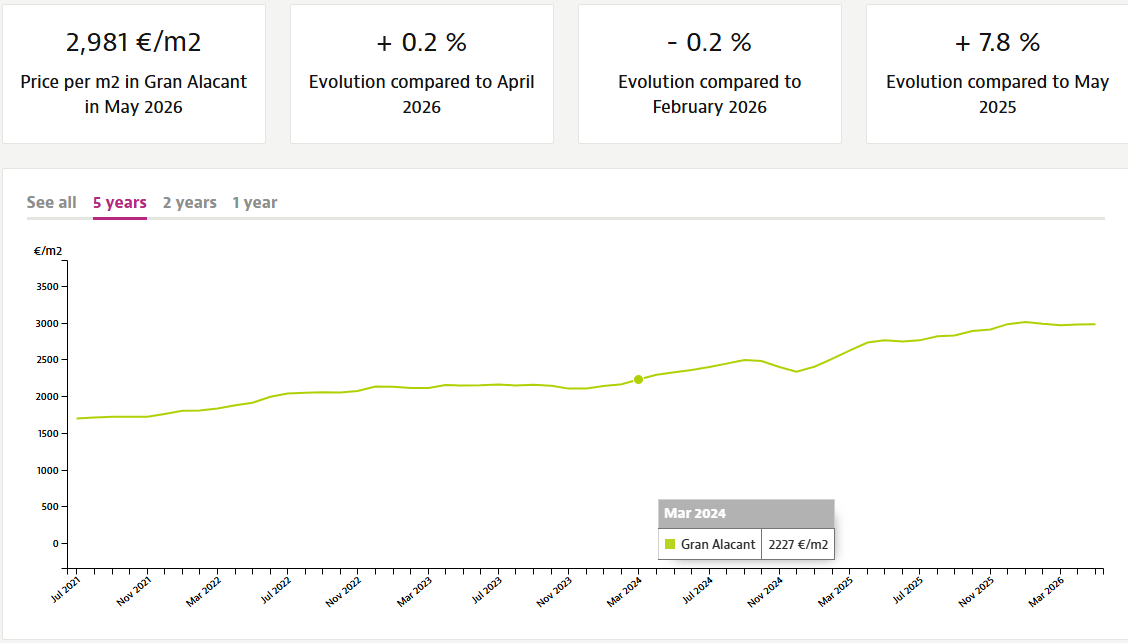Click the green Gran Alacant legend swatch
1128x643 pixels.
point(670,544)
